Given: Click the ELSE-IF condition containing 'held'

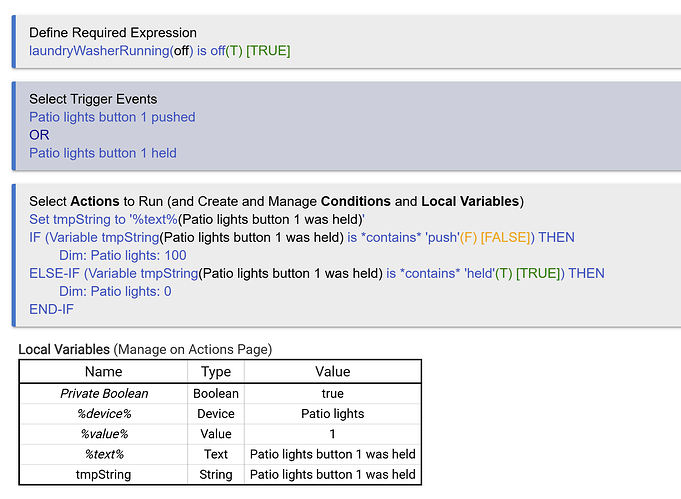Looking at the screenshot, I should 317,273.
